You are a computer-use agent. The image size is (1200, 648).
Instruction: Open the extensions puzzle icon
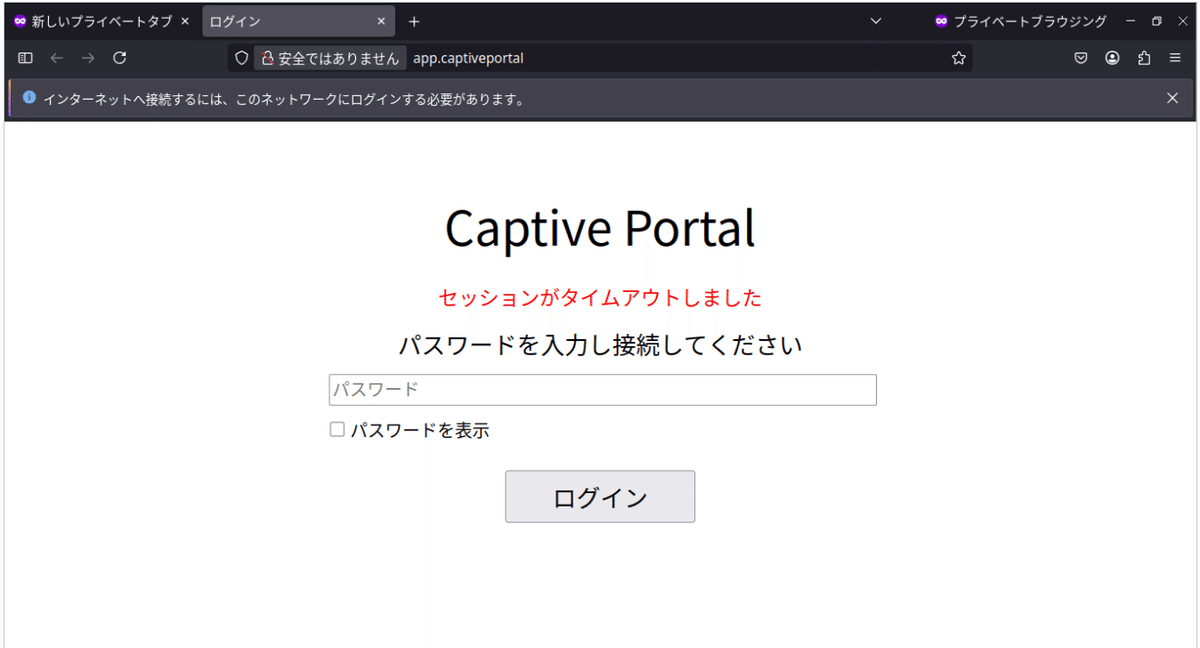(x=1144, y=58)
